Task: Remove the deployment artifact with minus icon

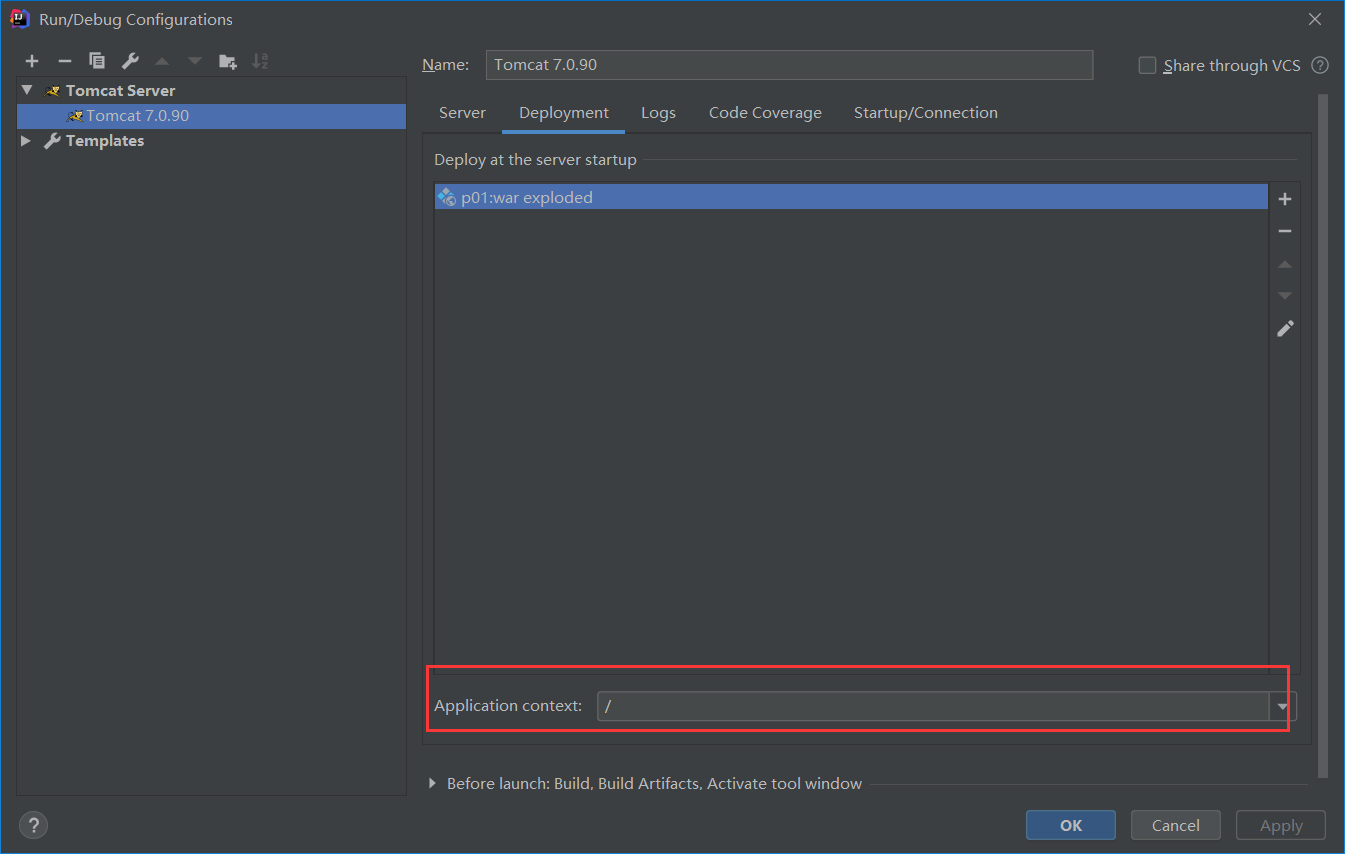Action: [1285, 231]
